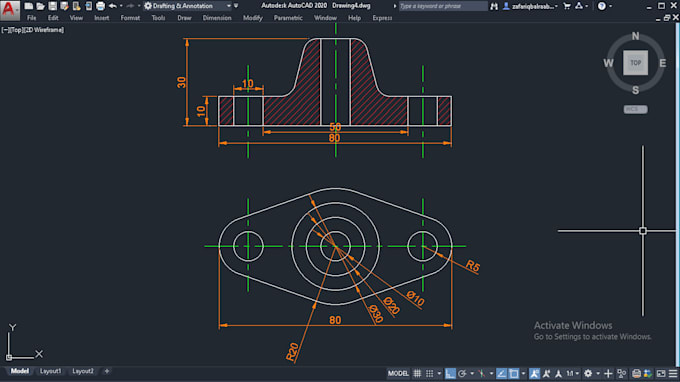This screenshot has height=382, width=680.
Task: Toggle Clean Screen icon in status bar
Action: [x=661, y=373]
